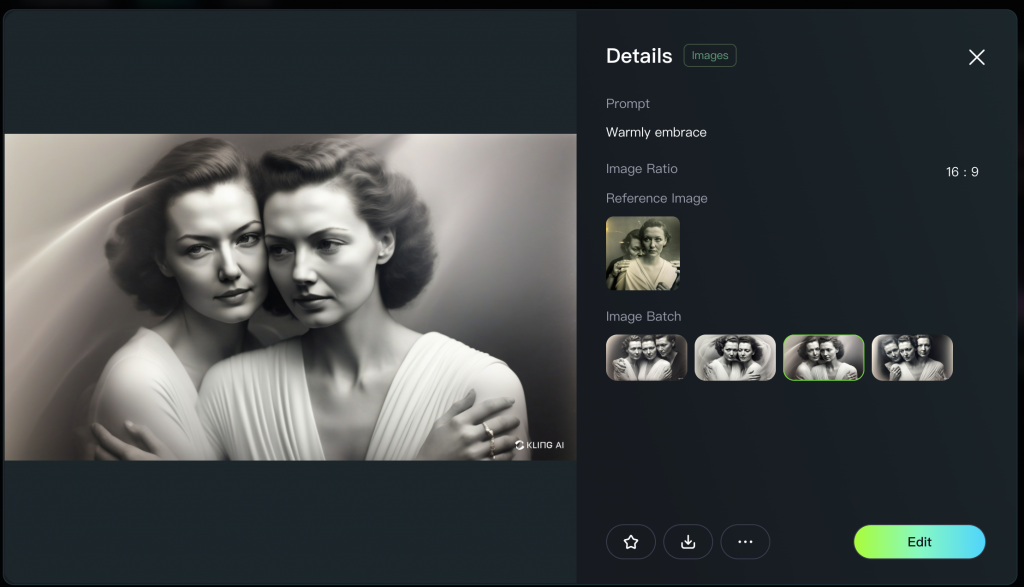
Task: Click the 'Image Ratio' label
Action: pyautogui.click(x=641, y=169)
